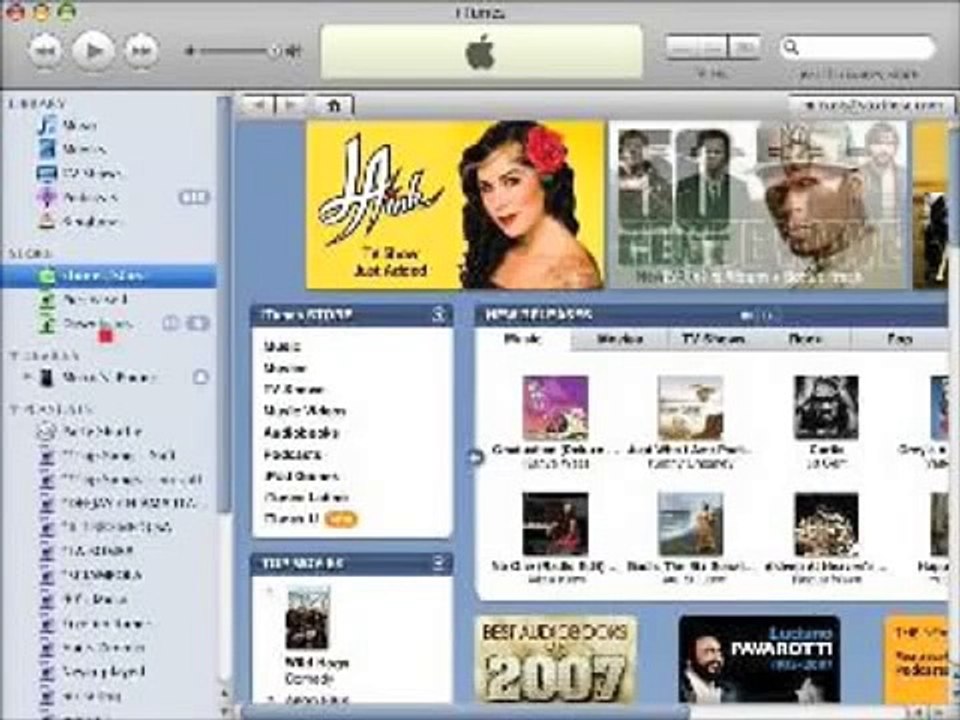Open iTunes U link in store panel
960x720 pixels.
[x=291, y=519]
